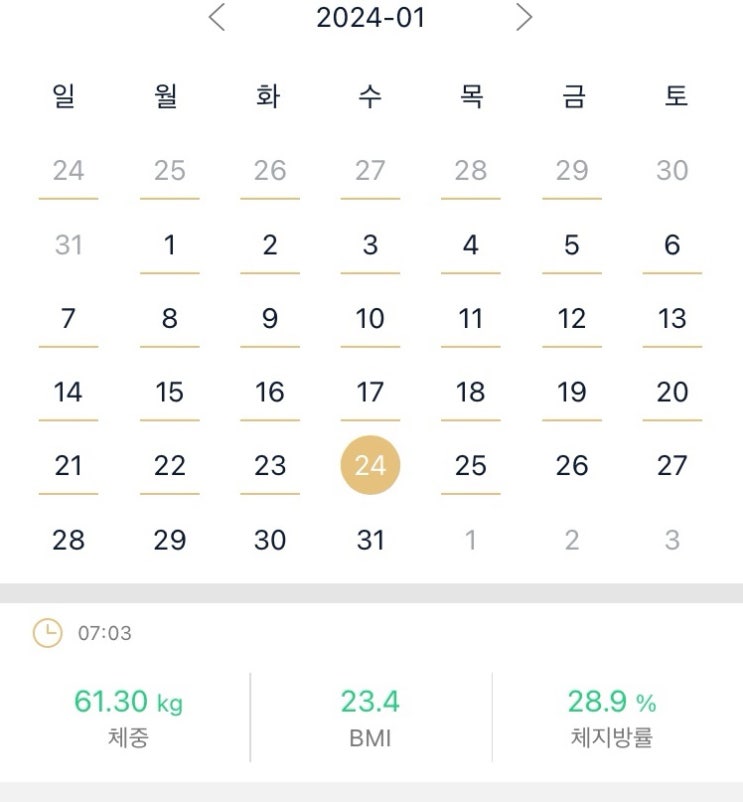Select January 1 on the calendar
This screenshot has width=743, height=802.
(x=169, y=245)
